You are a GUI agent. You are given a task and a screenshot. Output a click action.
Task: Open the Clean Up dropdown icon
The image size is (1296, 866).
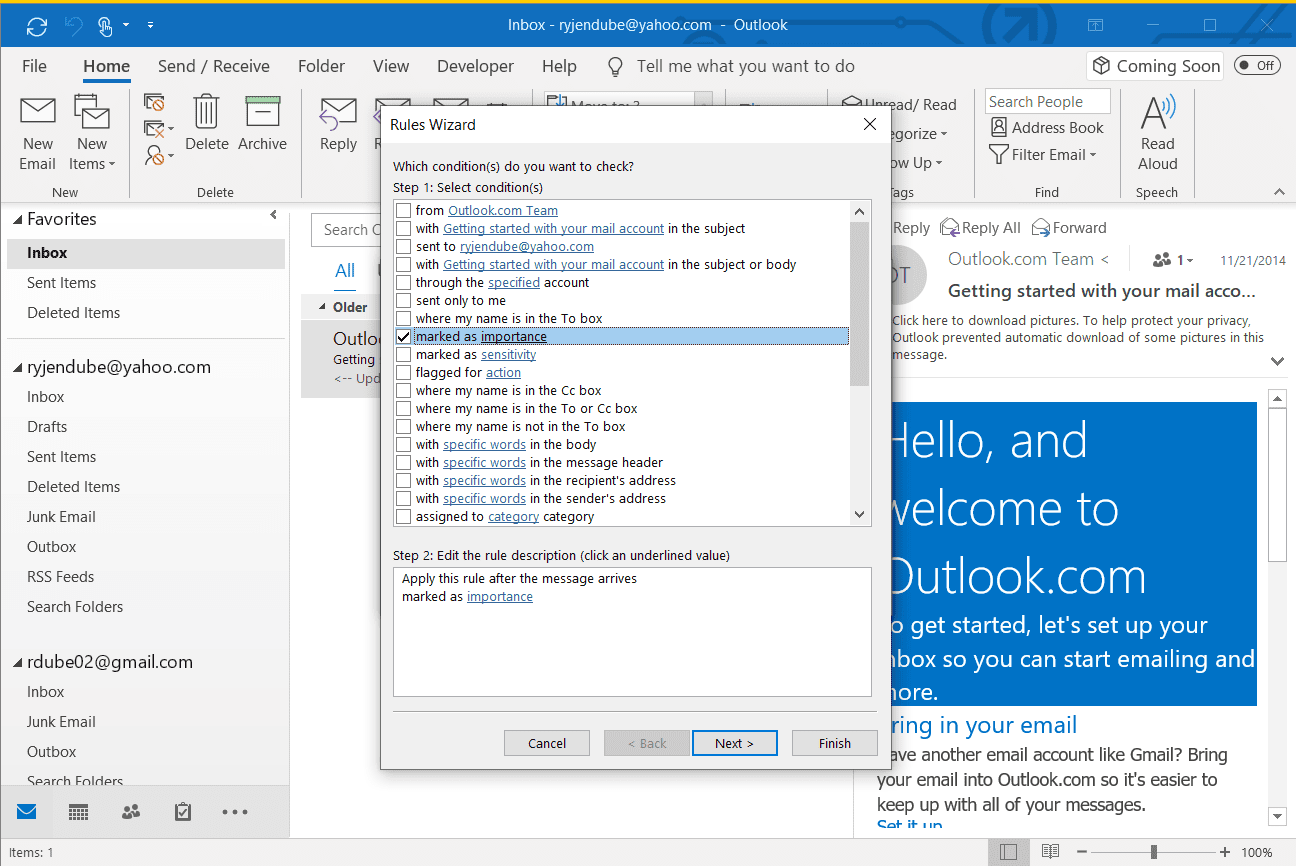click(158, 129)
